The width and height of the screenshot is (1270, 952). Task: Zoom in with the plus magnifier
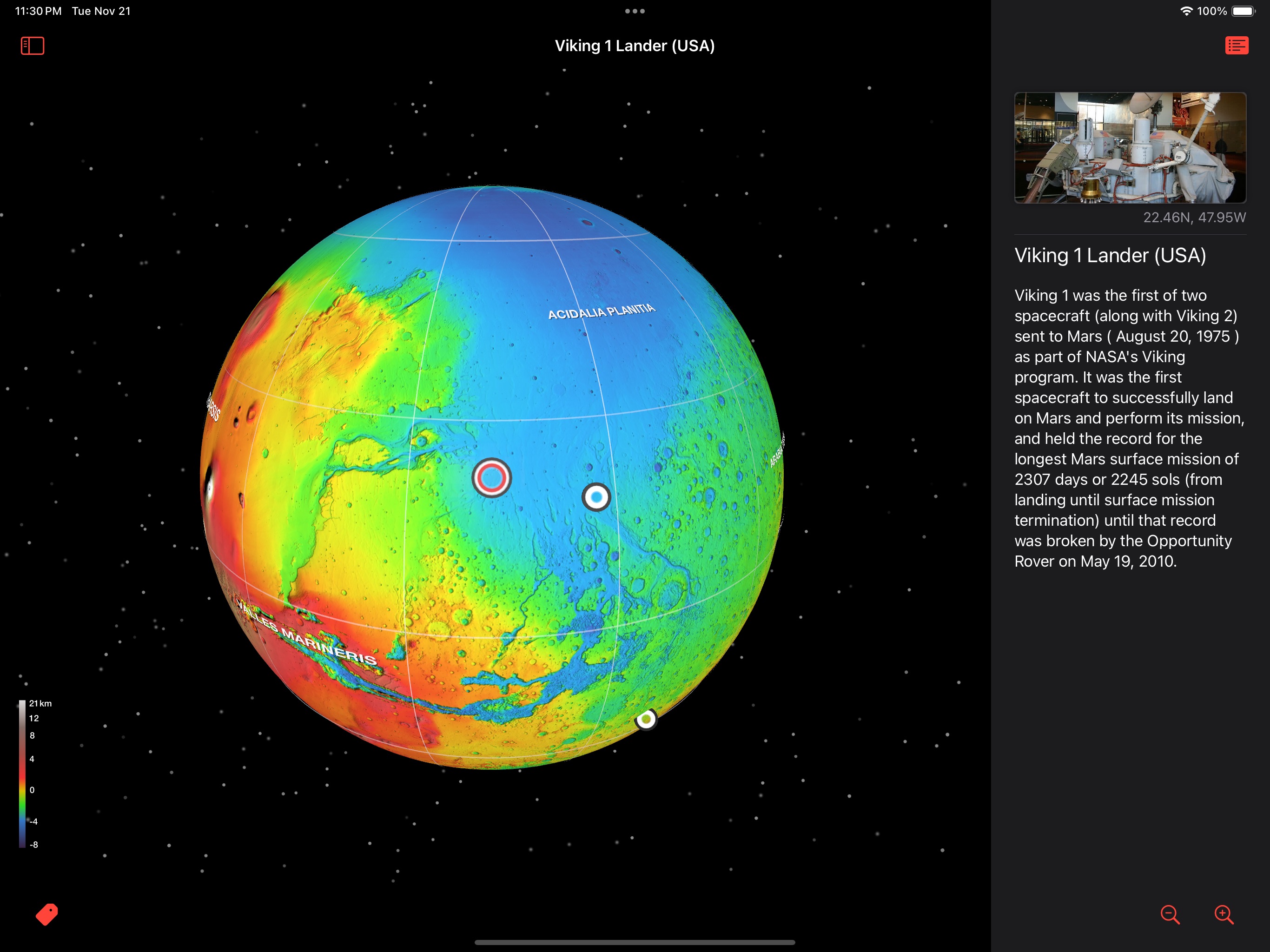[1224, 915]
